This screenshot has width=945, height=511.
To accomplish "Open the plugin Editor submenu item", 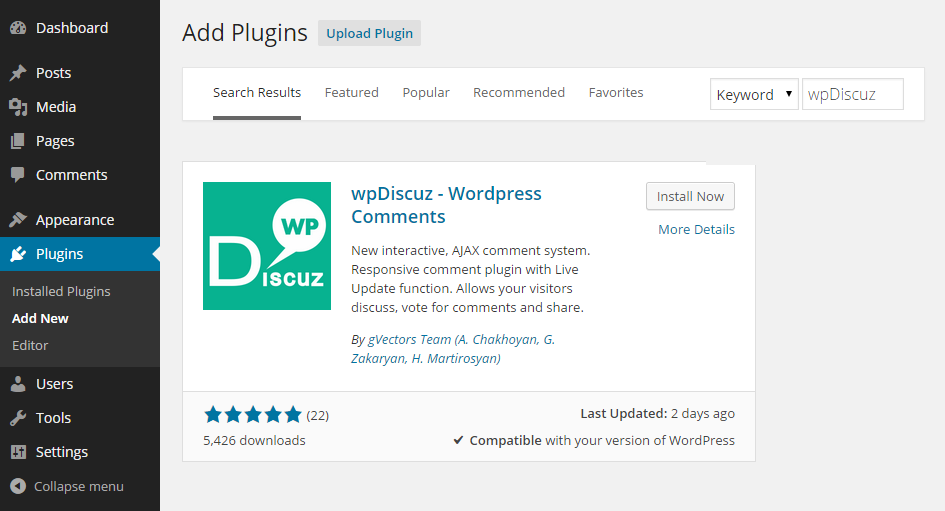I will [30, 345].
